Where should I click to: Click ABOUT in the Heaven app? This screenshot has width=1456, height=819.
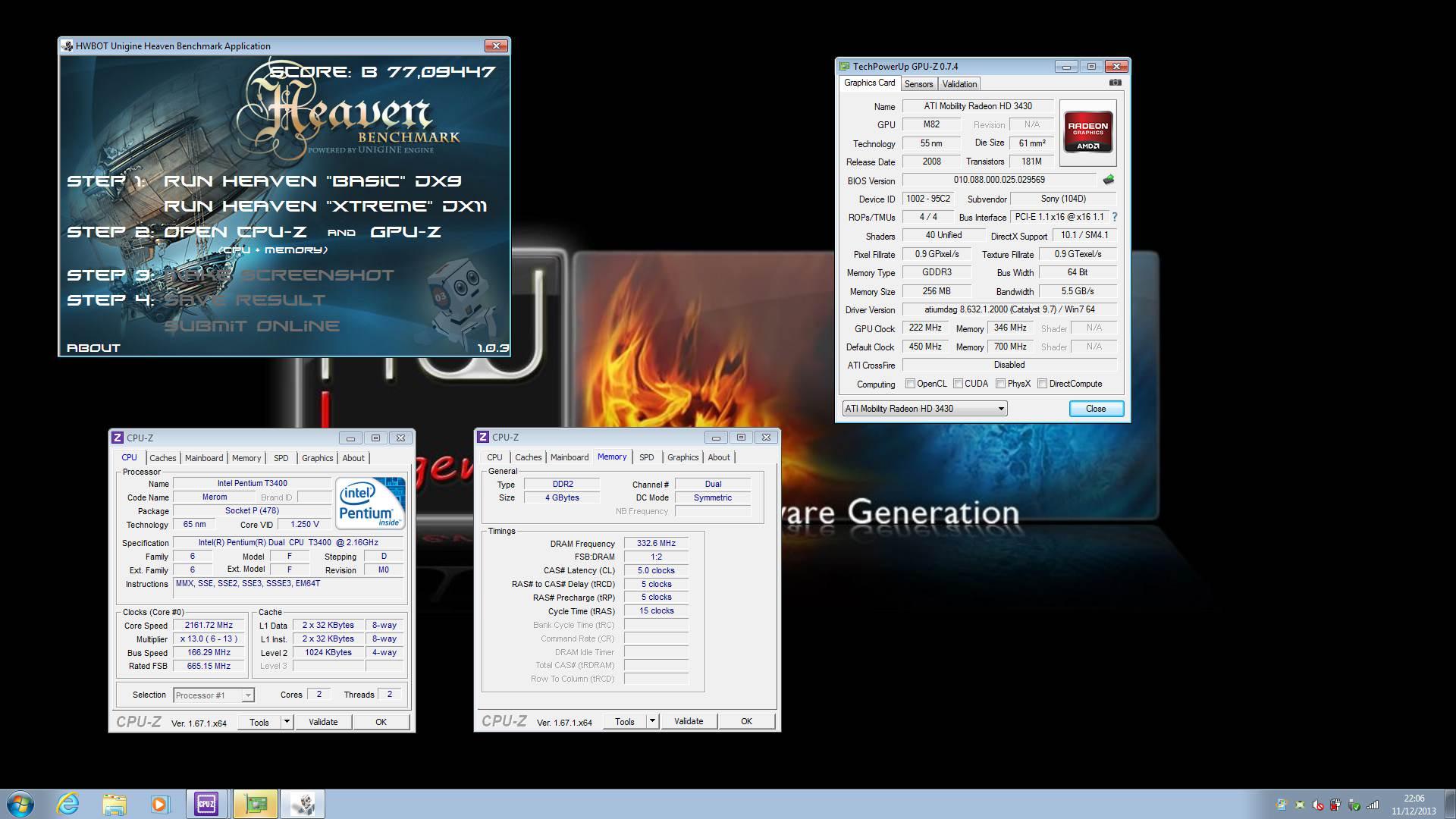coord(94,348)
